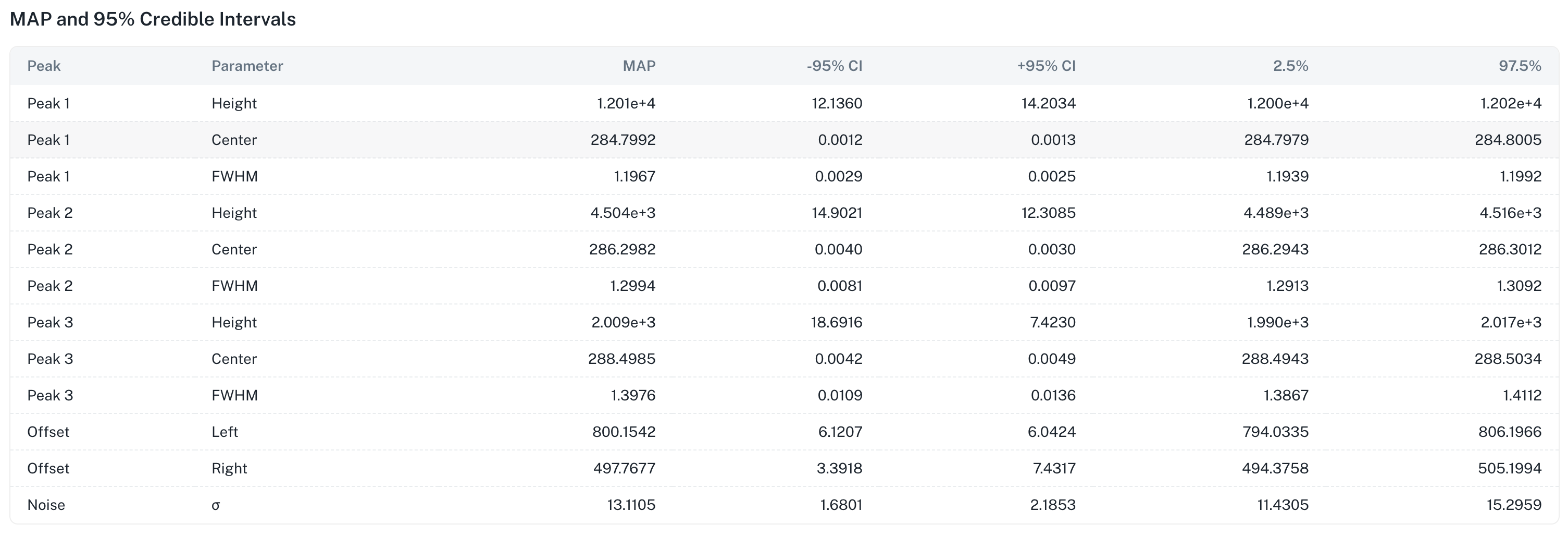Viewport: 1568px width, 536px height.
Task: Select 97.5% value 4.516e+3
Action: click(x=1511, y=213)
